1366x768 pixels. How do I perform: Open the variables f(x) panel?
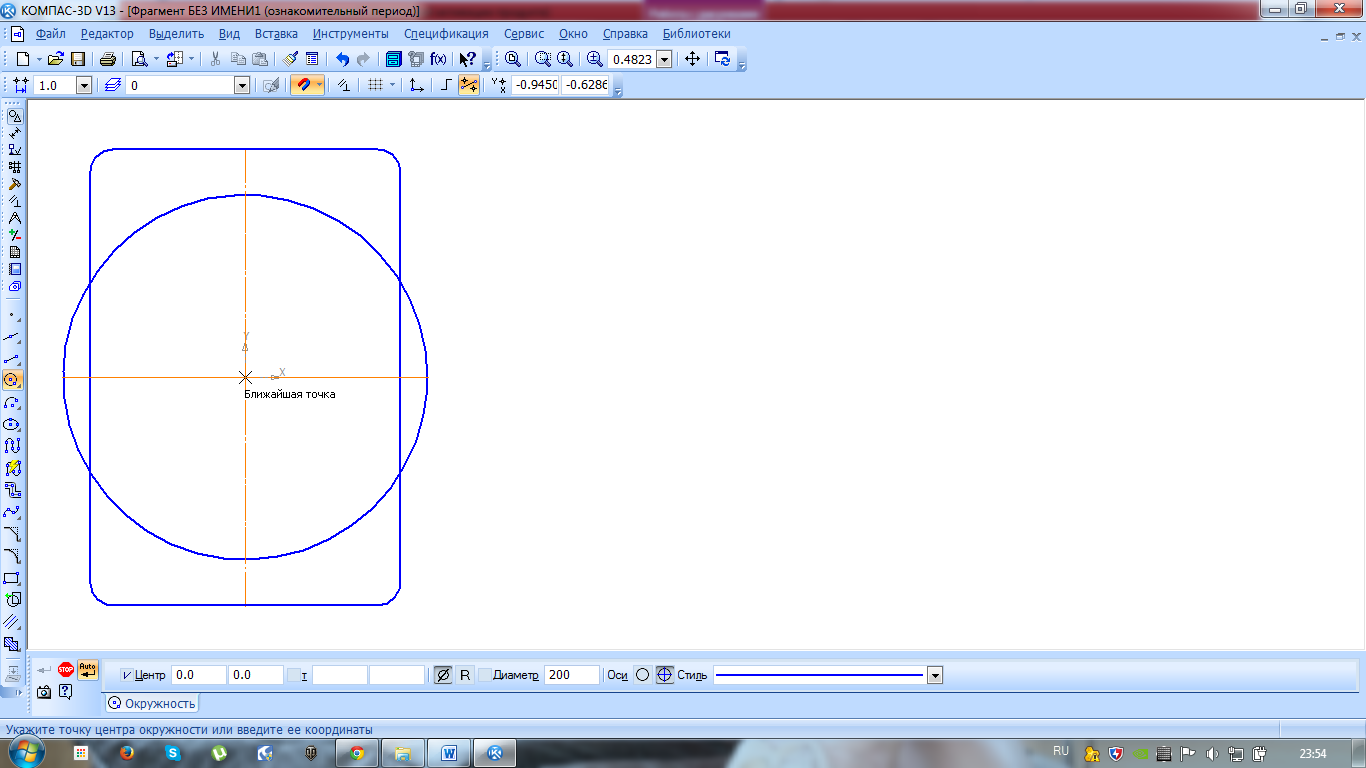tap(438, 59)
